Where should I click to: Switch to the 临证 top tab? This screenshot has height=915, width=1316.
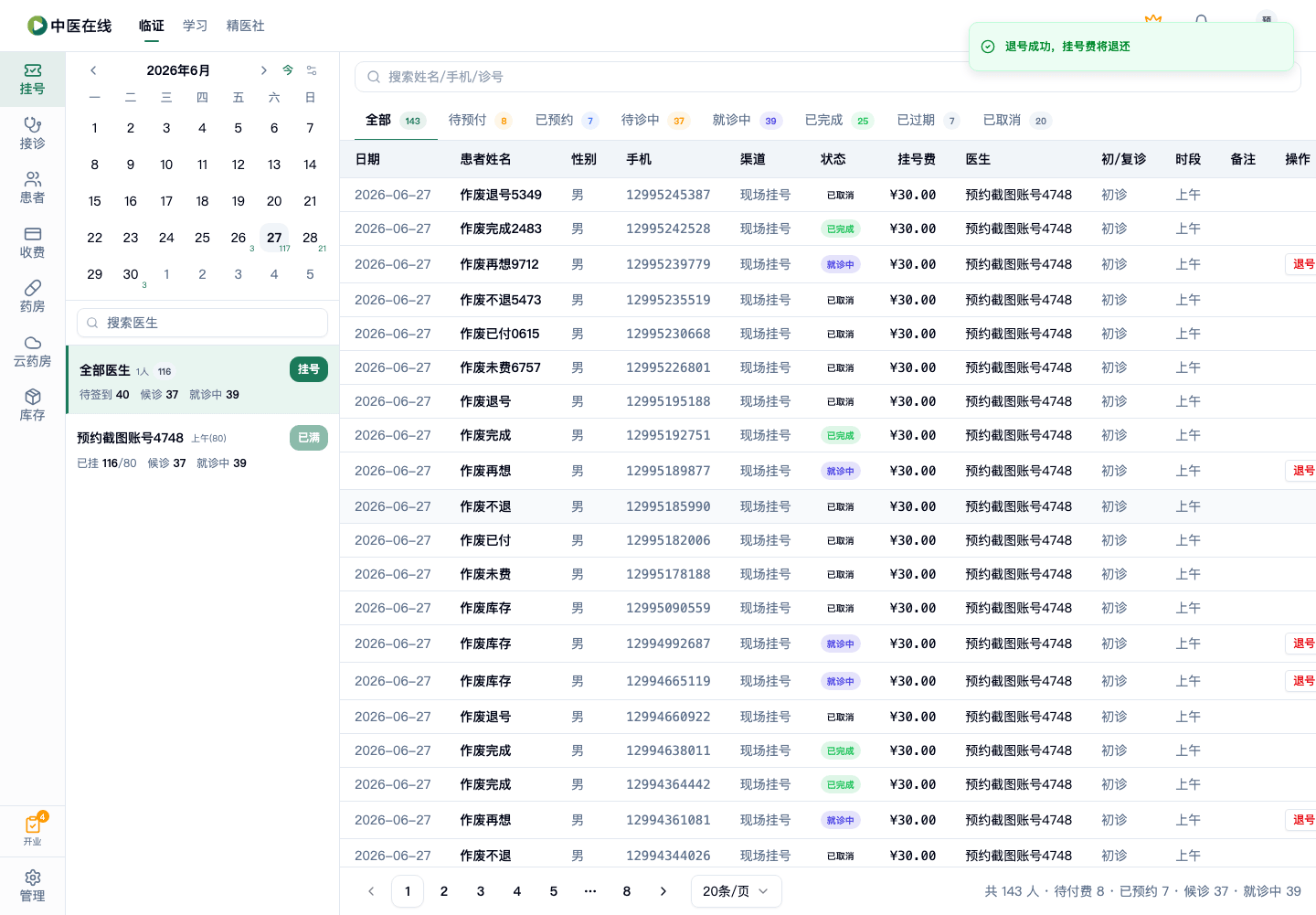[x=152, y=26]
